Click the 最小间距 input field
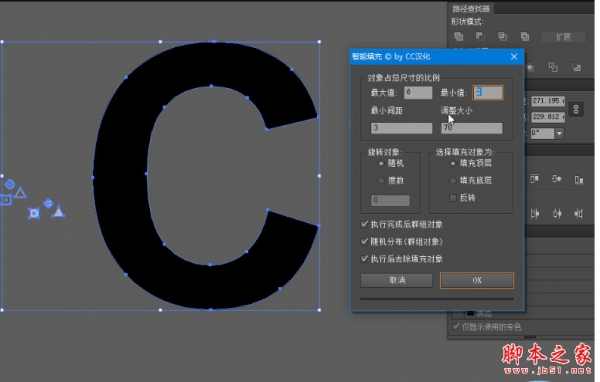Image resolution: width=600 pixels, height=382 pixels. (x=401, y=128)
